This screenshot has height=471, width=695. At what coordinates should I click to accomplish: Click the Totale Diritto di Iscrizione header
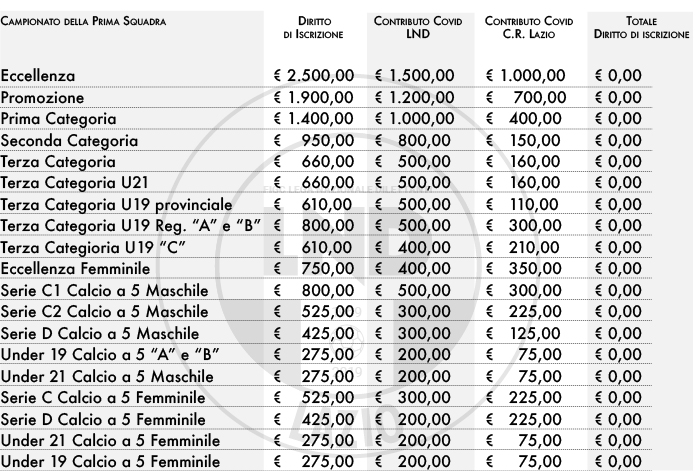pos(641,27)
